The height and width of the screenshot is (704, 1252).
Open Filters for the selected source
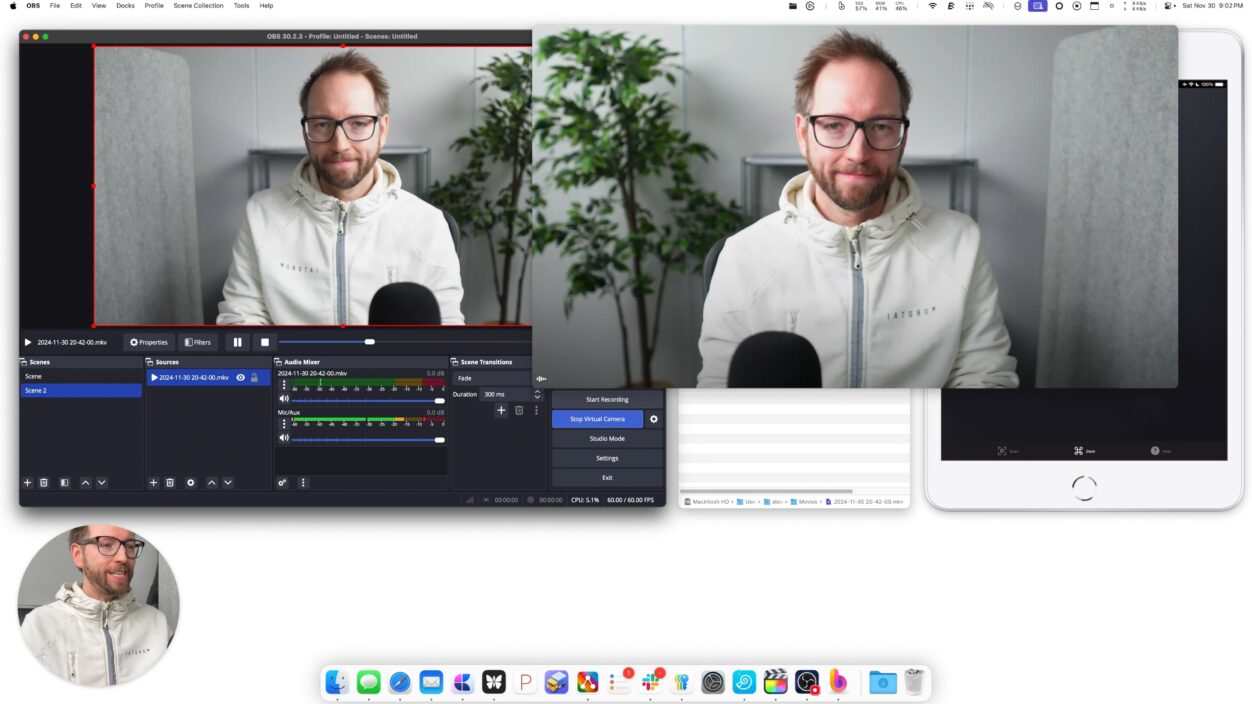[x=198, y=342]
